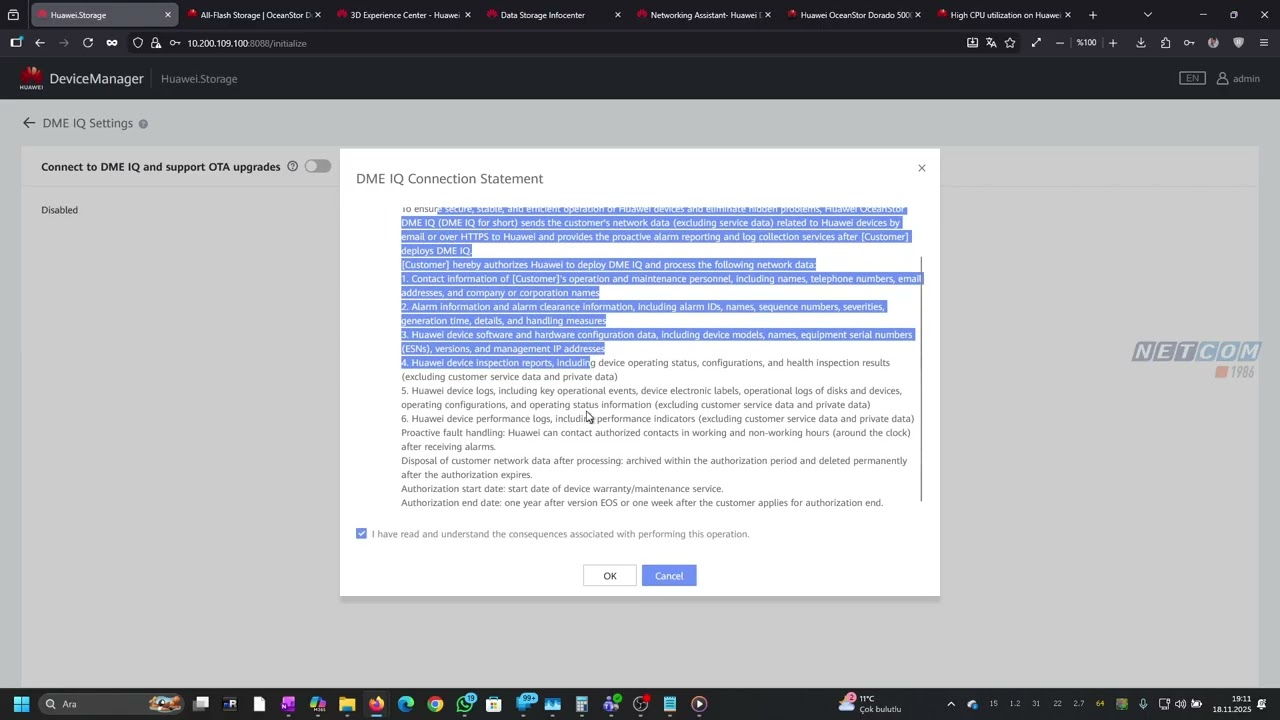Open Google Chrome from the taskbar
The width and height of the screenshot is (1280, 720).
435,704
